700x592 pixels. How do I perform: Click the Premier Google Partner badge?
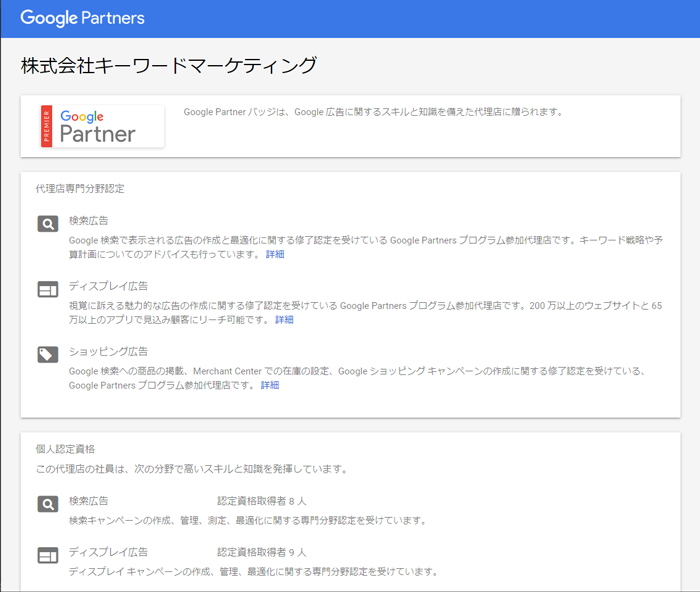102,126
